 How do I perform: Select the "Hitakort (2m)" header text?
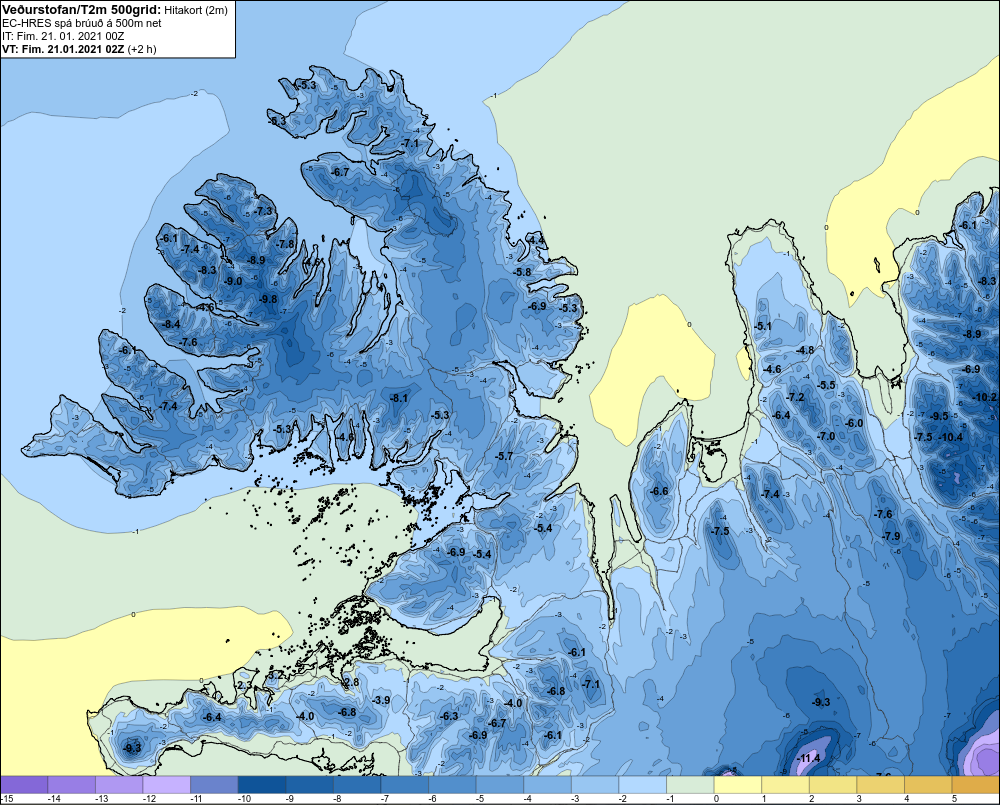coord(196,10)
